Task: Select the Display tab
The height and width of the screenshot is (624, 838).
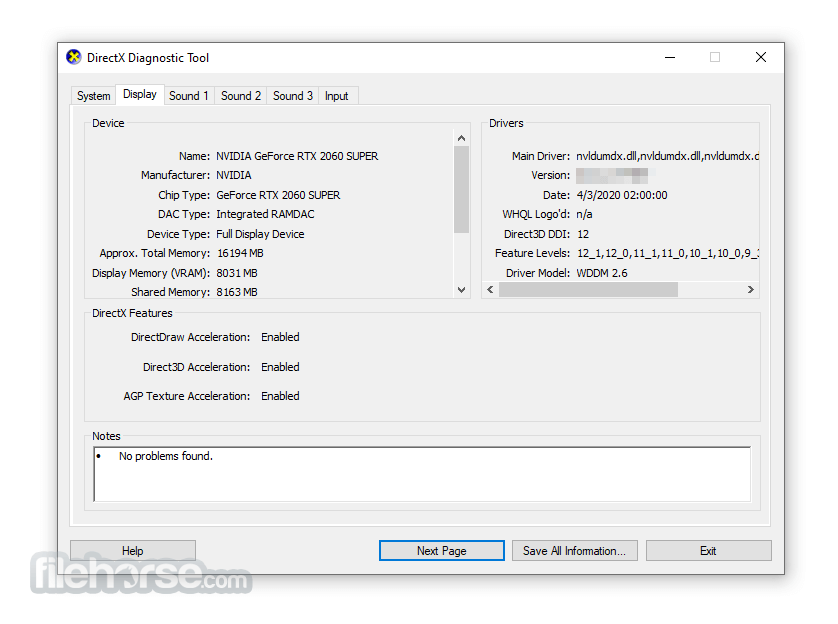Action: (x=140, y=95)
